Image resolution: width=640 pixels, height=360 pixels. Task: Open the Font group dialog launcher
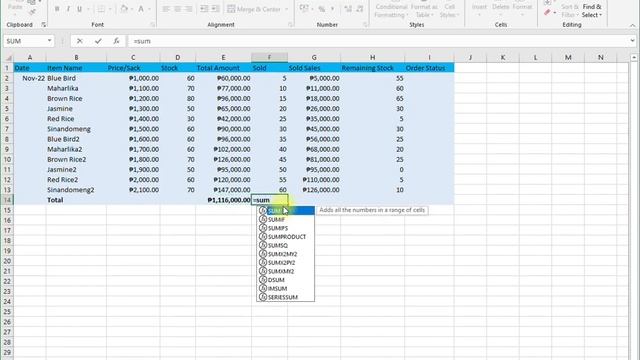[x=152, y=25]
